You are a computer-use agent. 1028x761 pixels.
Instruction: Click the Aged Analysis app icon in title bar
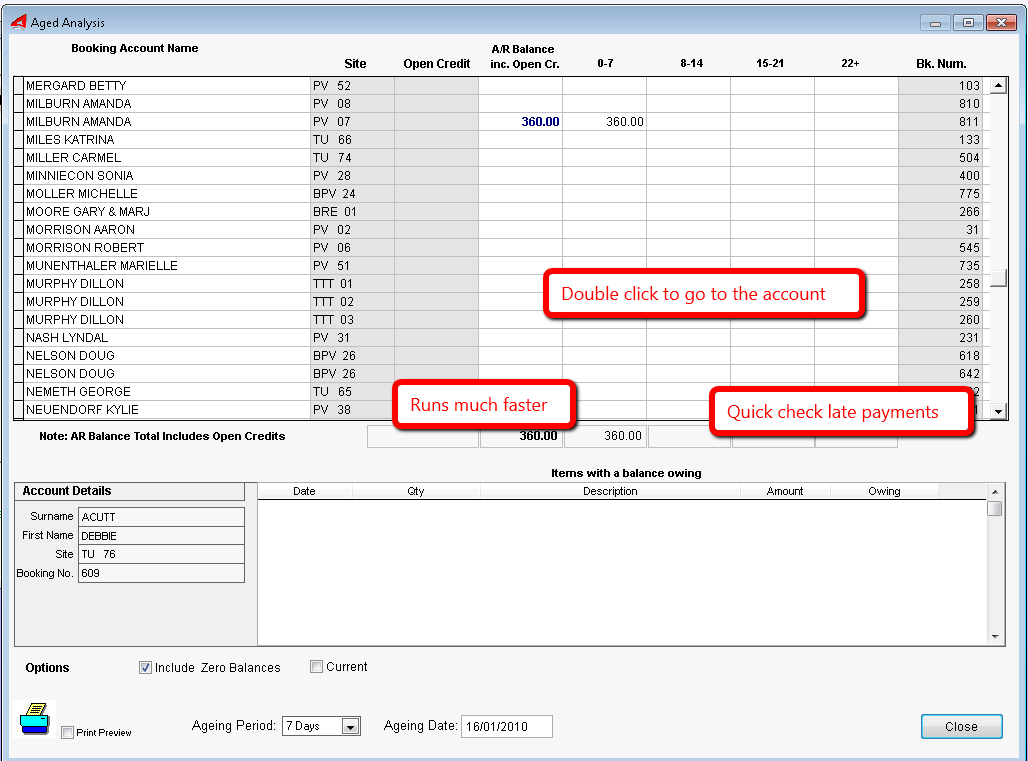click(18, 22)
